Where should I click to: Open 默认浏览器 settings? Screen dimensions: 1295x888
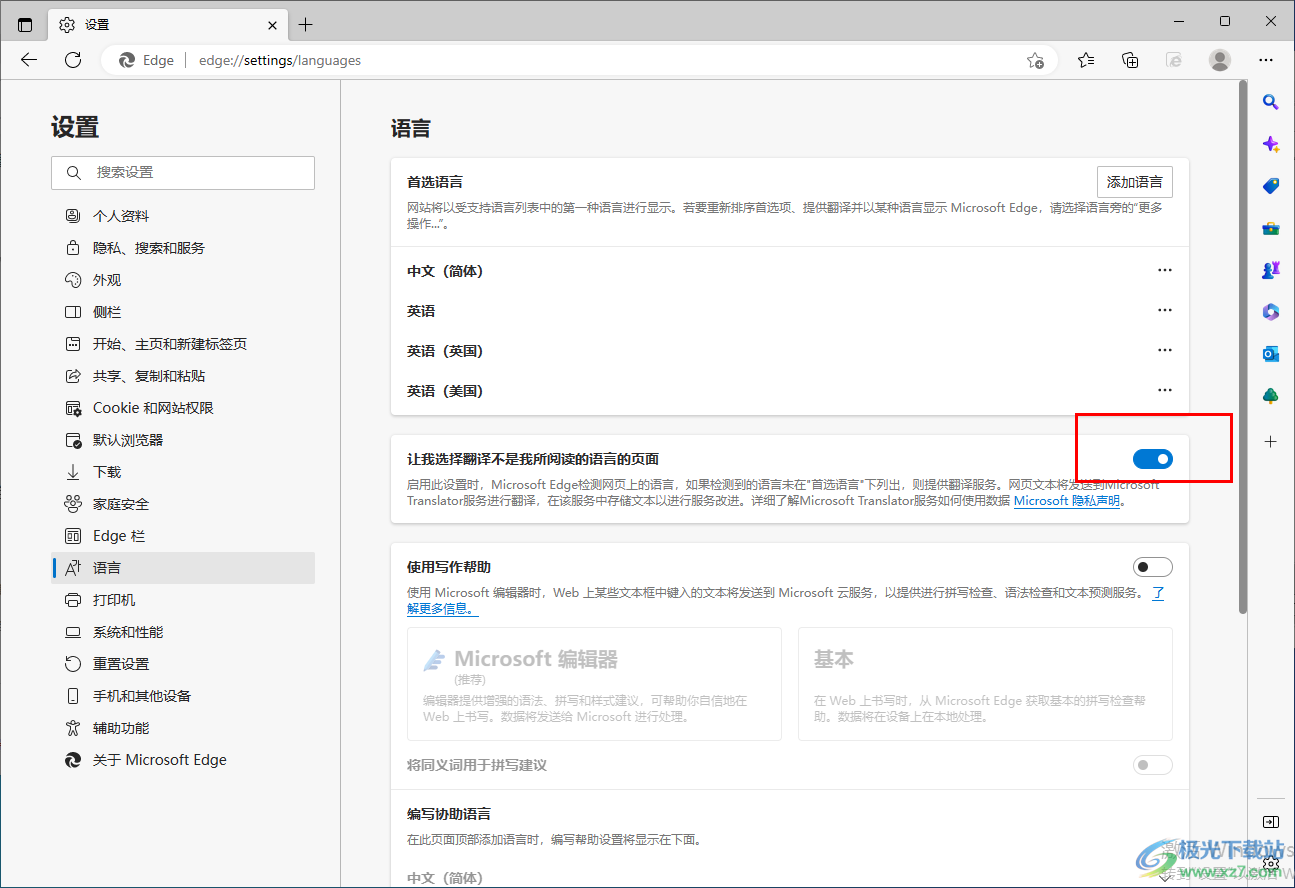pyautogui.click(x=183, y=440)
